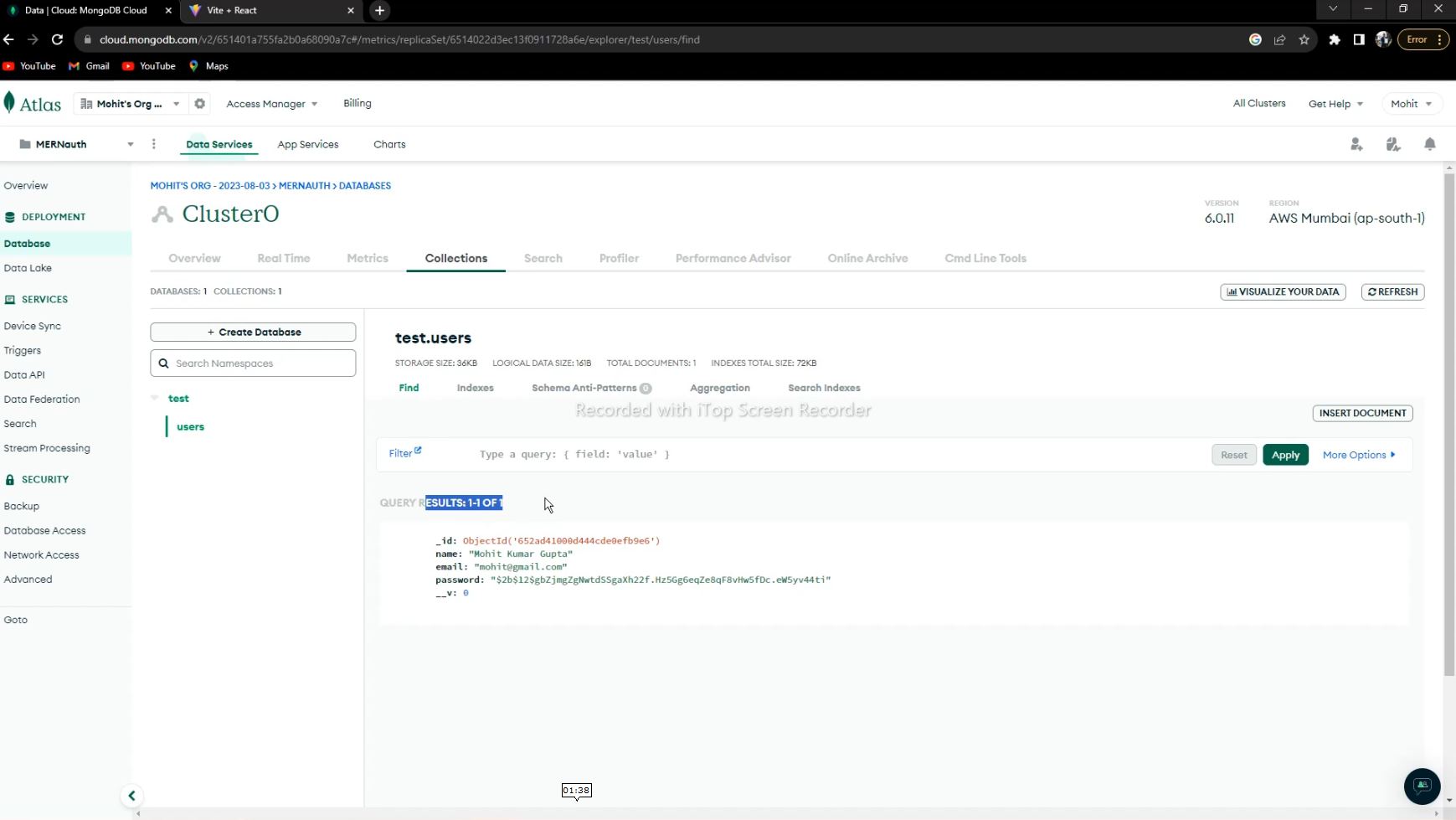Open the App Services menu item
Screen dimensions: 1456x820
coord(307,144)
